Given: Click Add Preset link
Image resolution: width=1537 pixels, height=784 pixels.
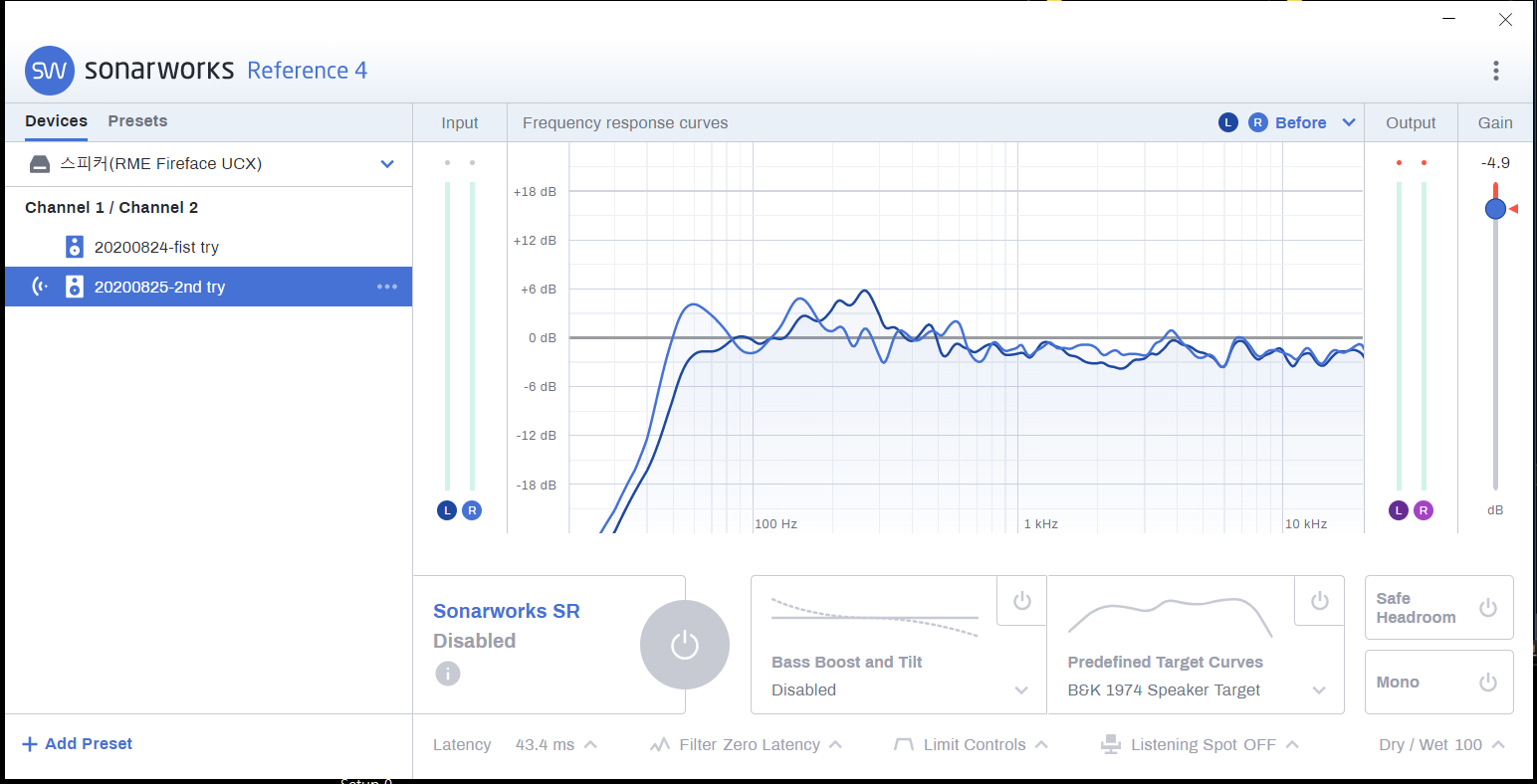Looking at the screenshot, I should (x=89, y=744).
